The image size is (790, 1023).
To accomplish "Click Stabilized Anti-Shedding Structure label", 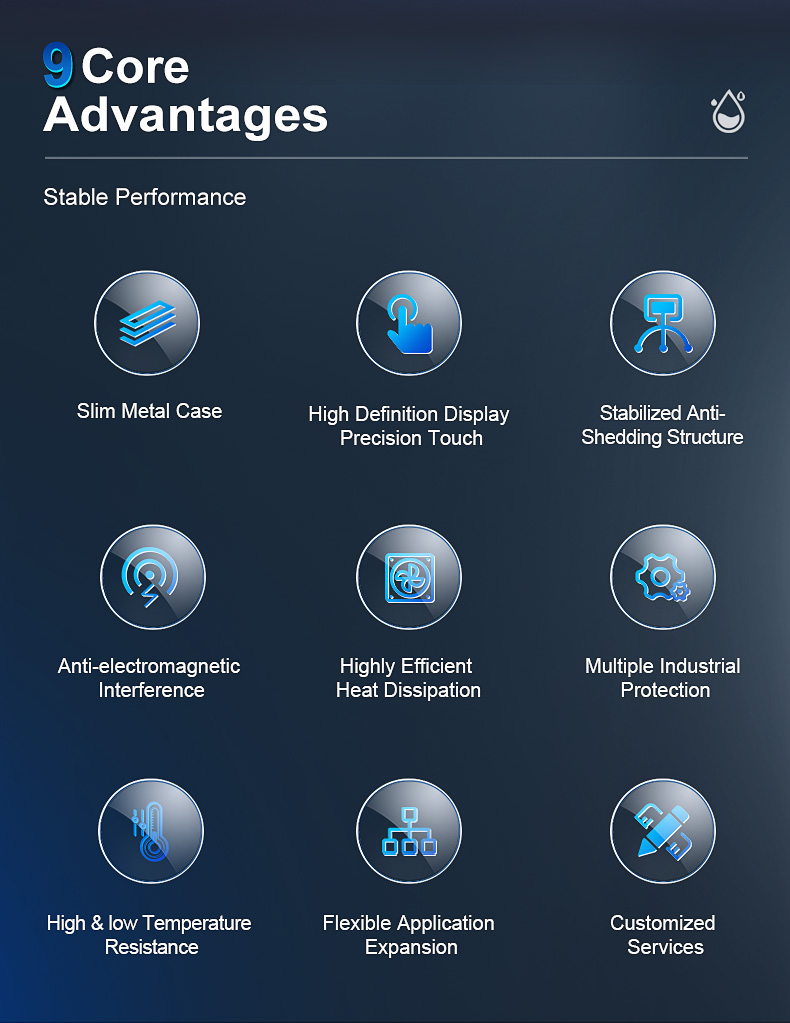I will click(x=662, y=425).
